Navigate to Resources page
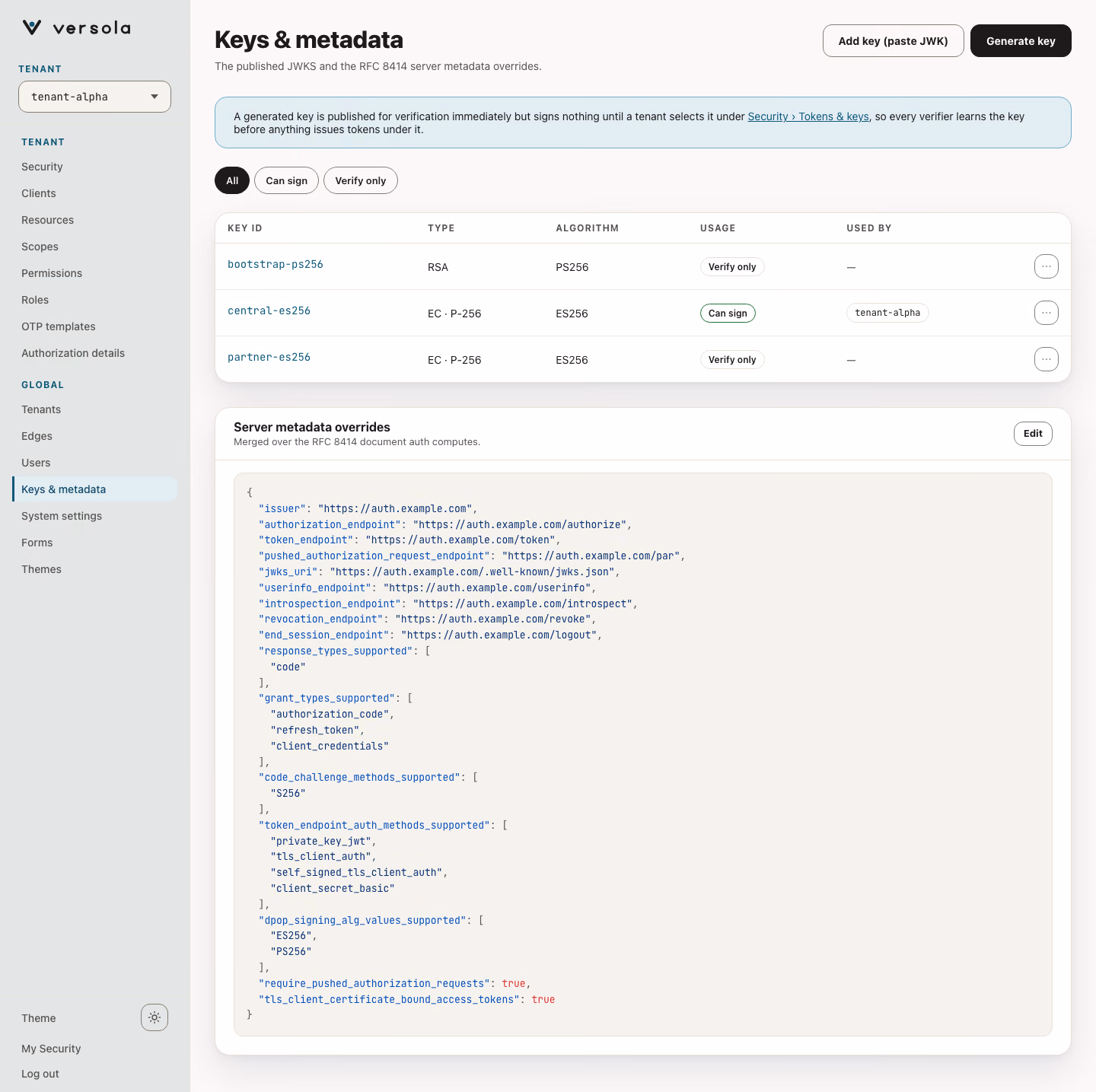 pyautogui.click(x=47, y=220)
